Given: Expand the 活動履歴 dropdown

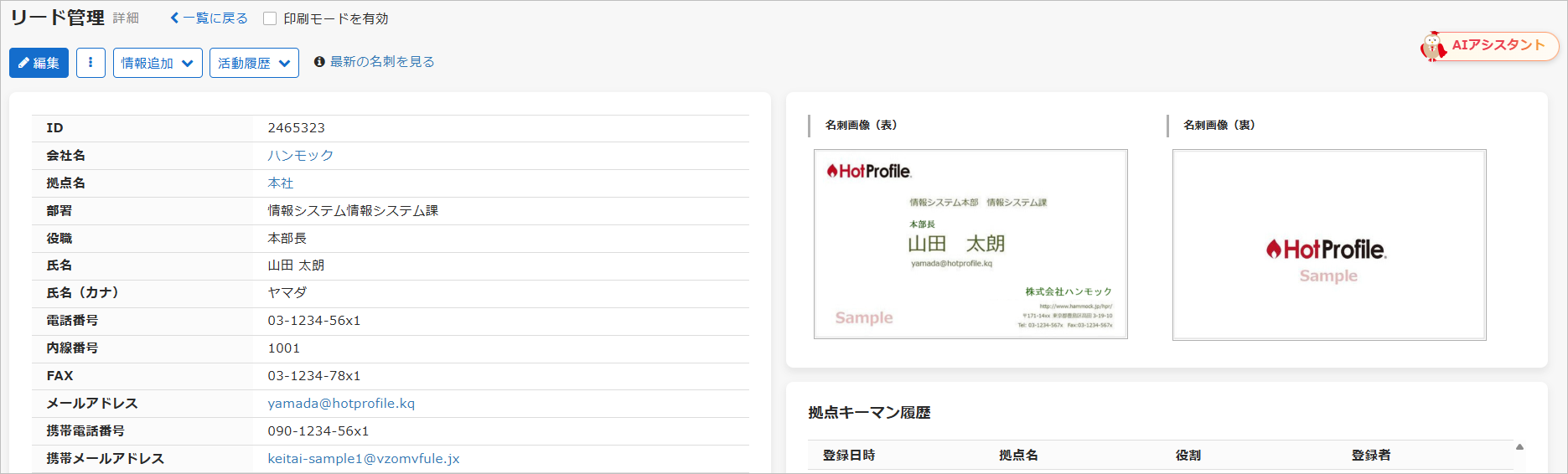Looking at the screenshot, I should (254, 63).
